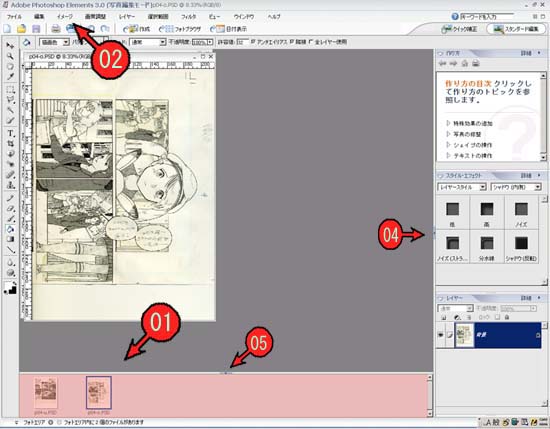Viewport: 550px width, 429px height.
Task: Open the レイヤー menu
Action: (127, 16)
